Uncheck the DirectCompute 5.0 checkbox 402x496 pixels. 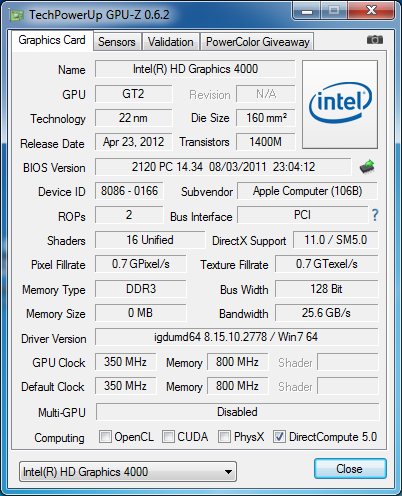[x=279, y=437]
